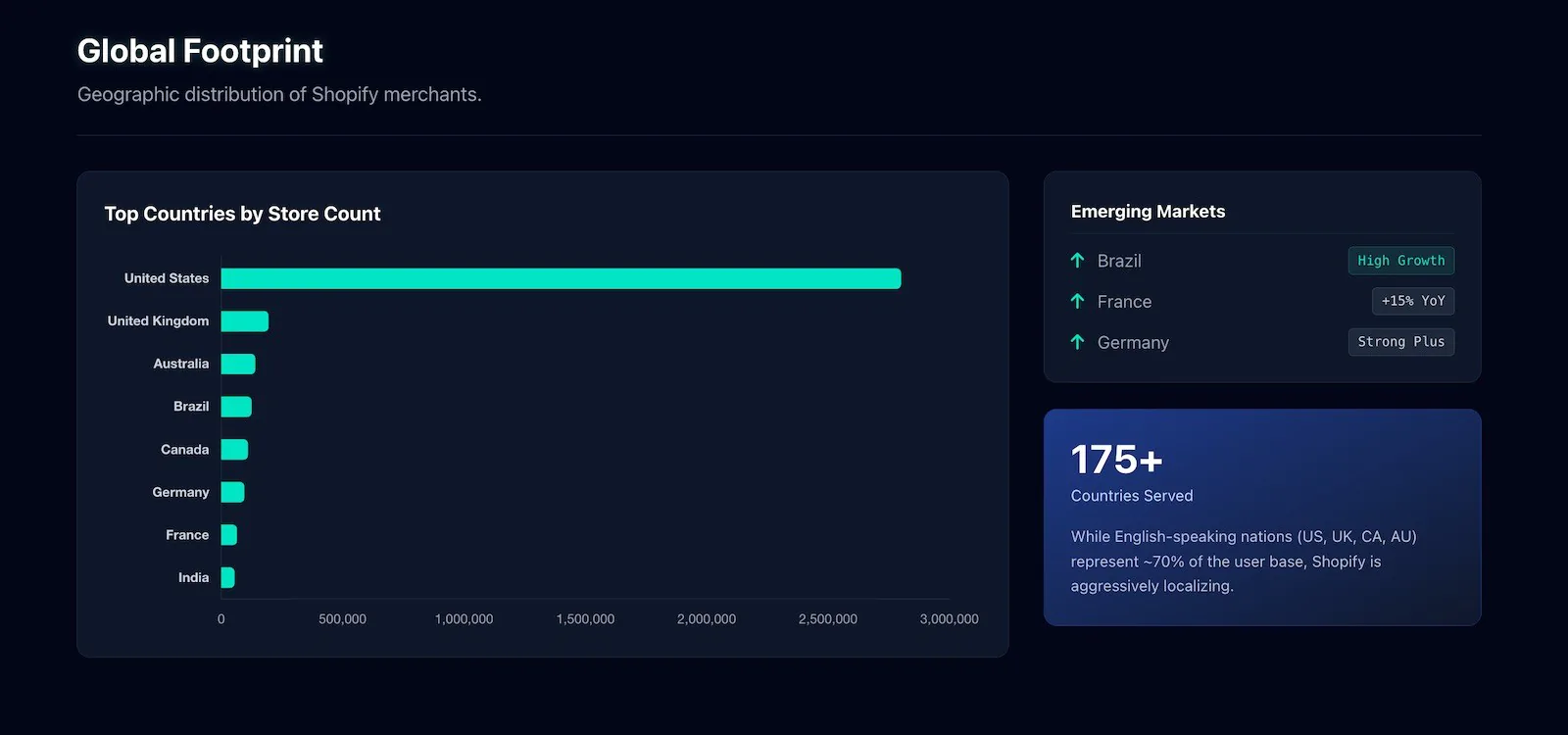1568x735 pixels.
Task: Click the up-arrow icon beside Germany
Action: pyautogui.click(x=1077, y=342)
